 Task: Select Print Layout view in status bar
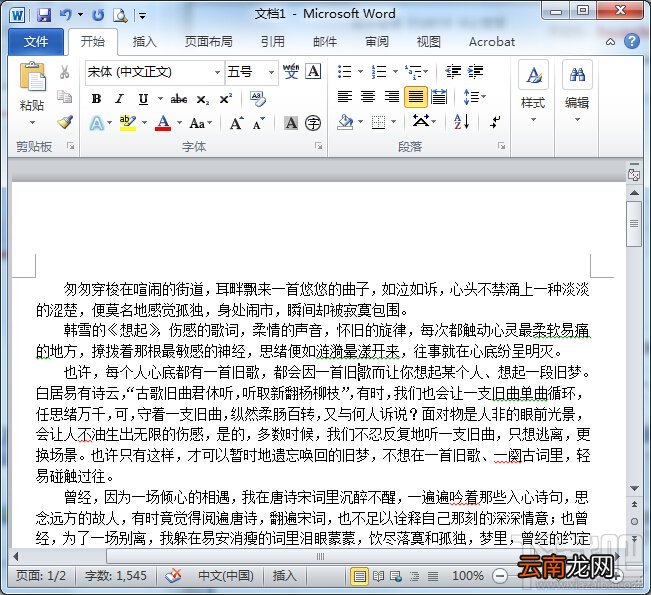point(360,576)
